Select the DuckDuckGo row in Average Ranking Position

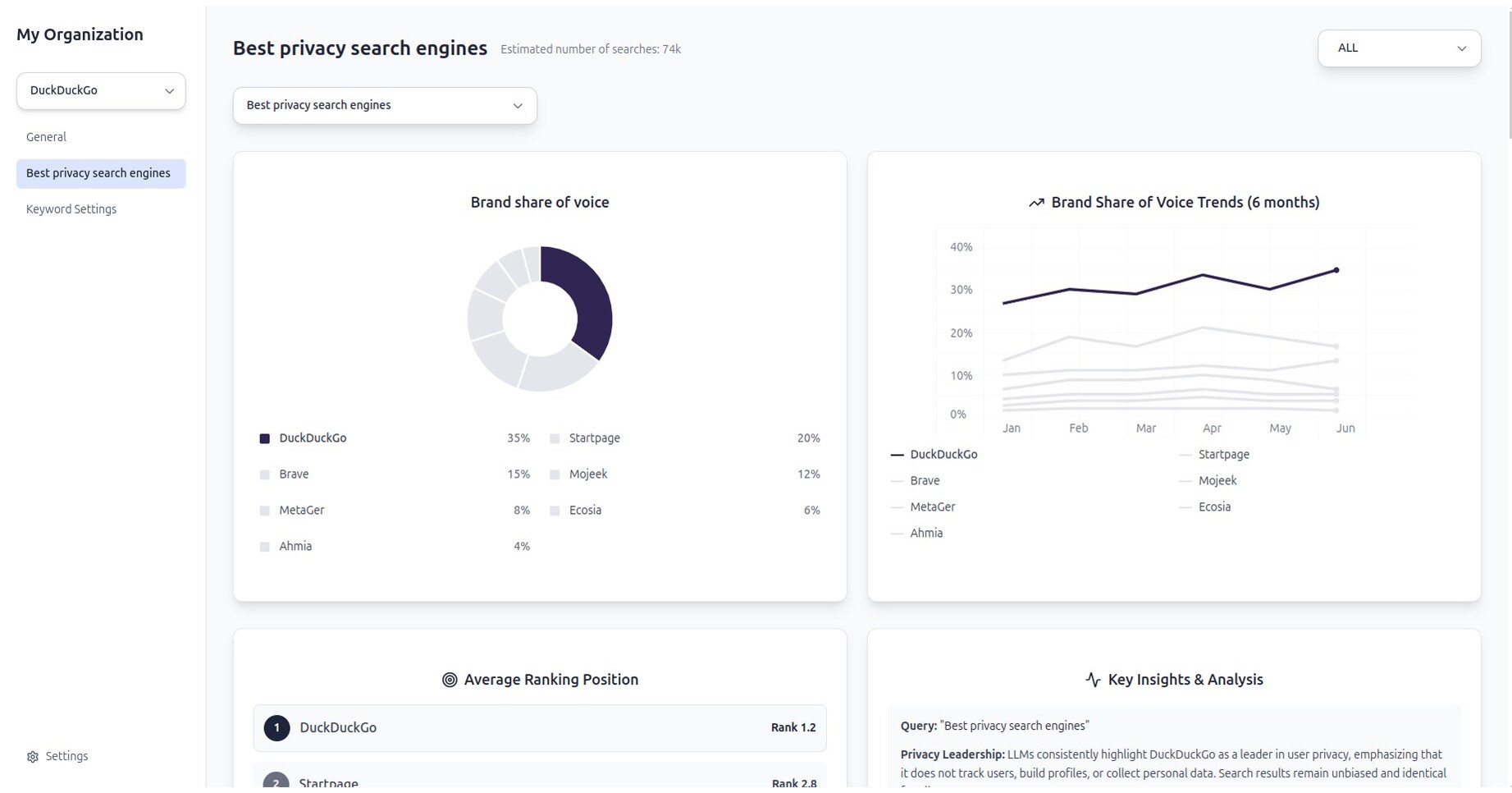click(539, 727)
